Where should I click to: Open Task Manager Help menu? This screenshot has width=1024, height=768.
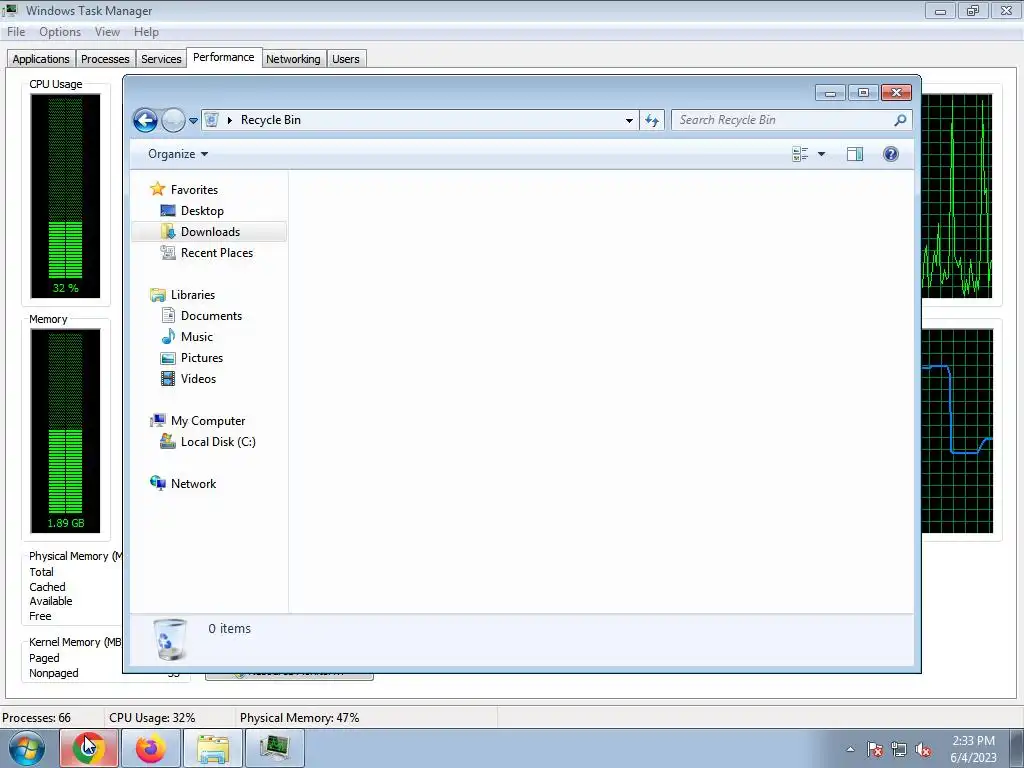(x=146, y=32)
